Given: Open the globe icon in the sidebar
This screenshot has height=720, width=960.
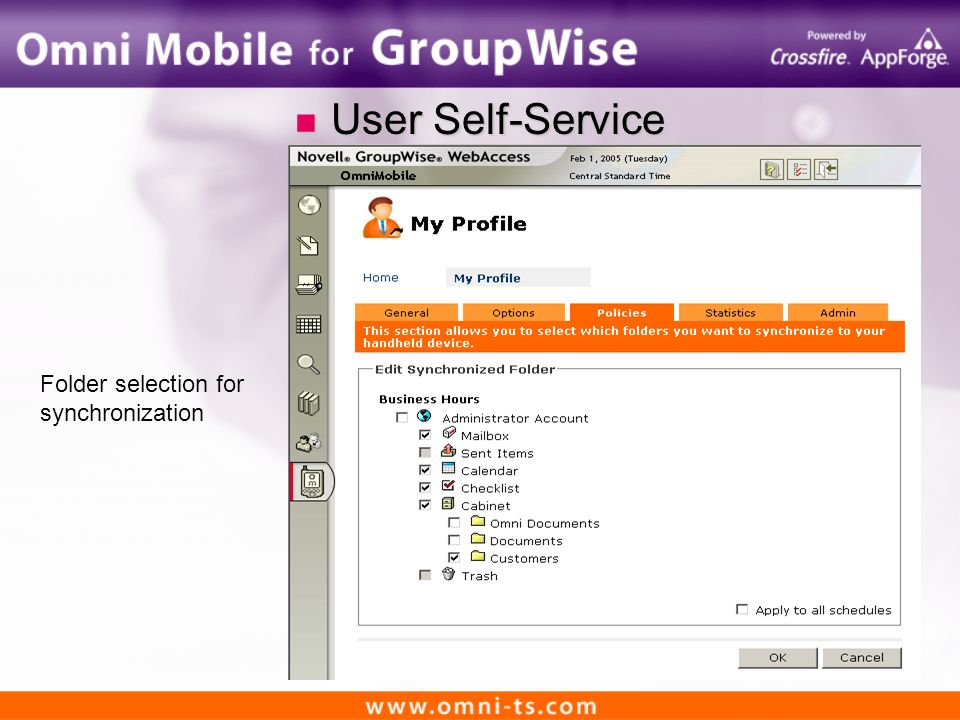Looking at the screenshot, I should [x=309, y=205].
